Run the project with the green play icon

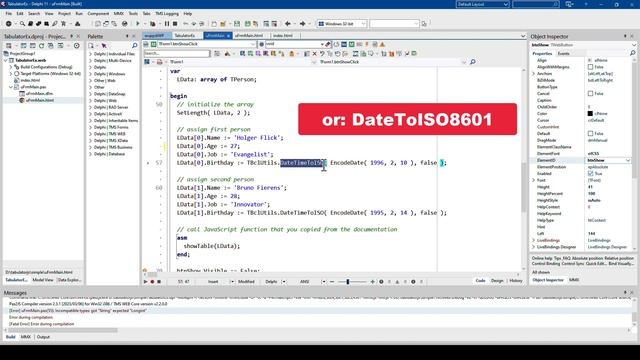tap(138, 24)
